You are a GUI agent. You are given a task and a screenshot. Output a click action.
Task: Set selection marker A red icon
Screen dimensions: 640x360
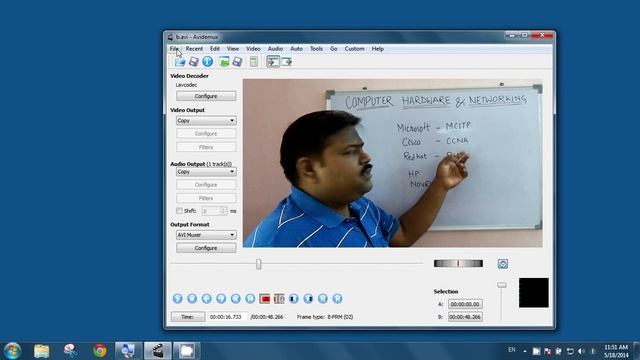click(264, 299)
